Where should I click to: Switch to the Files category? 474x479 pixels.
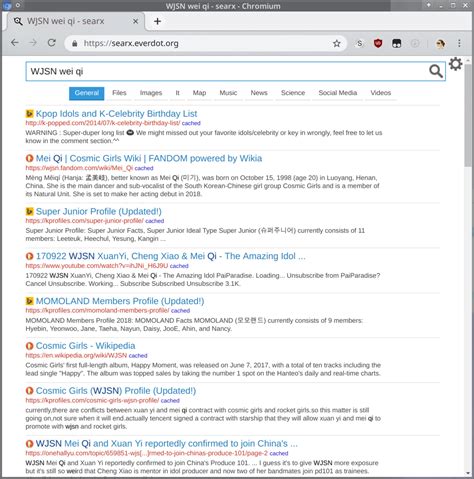tap(119, 93)
